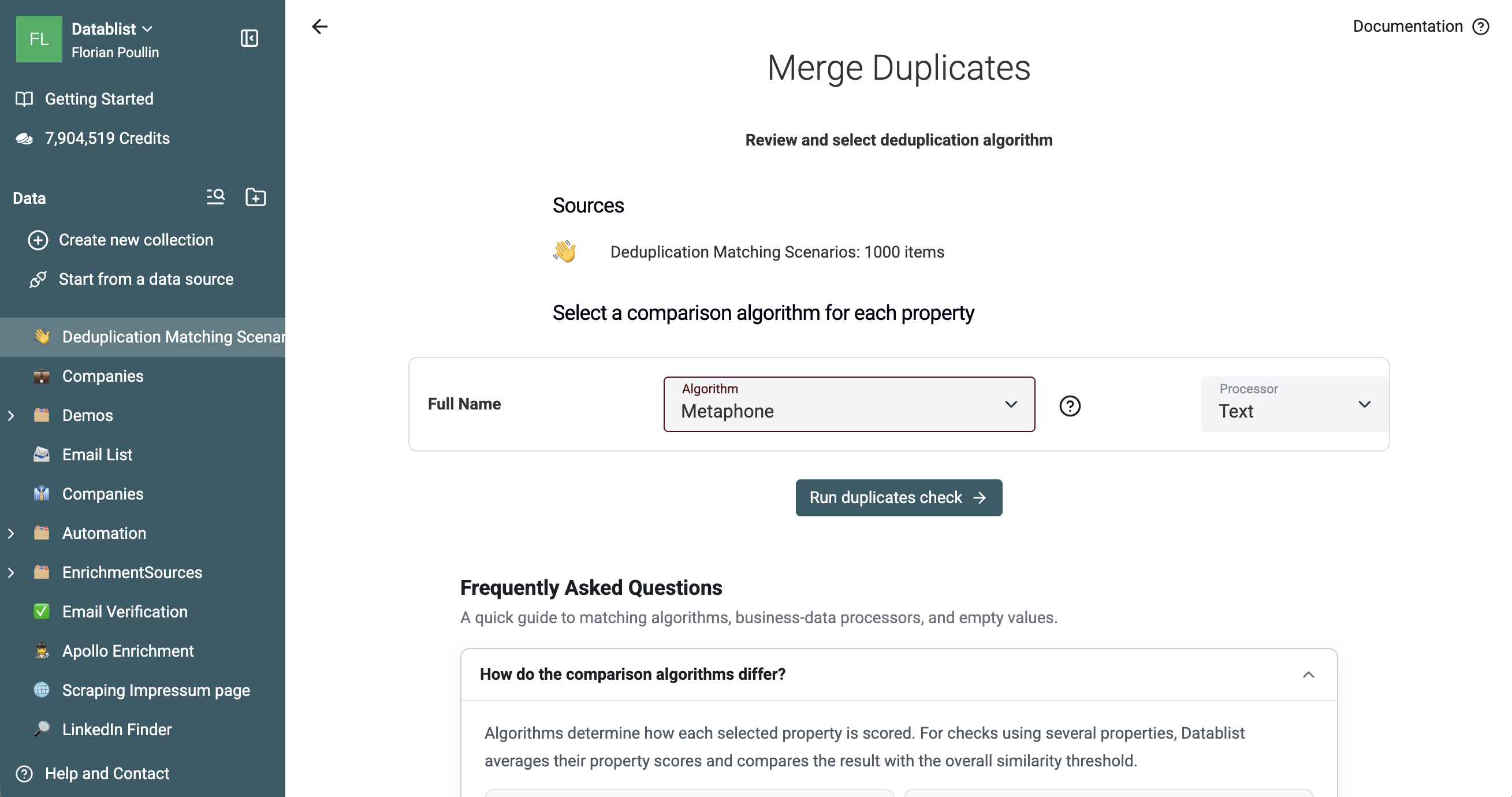Expand the Demos folder
The image size is (1512, 797).
click(x=11, y=415)
